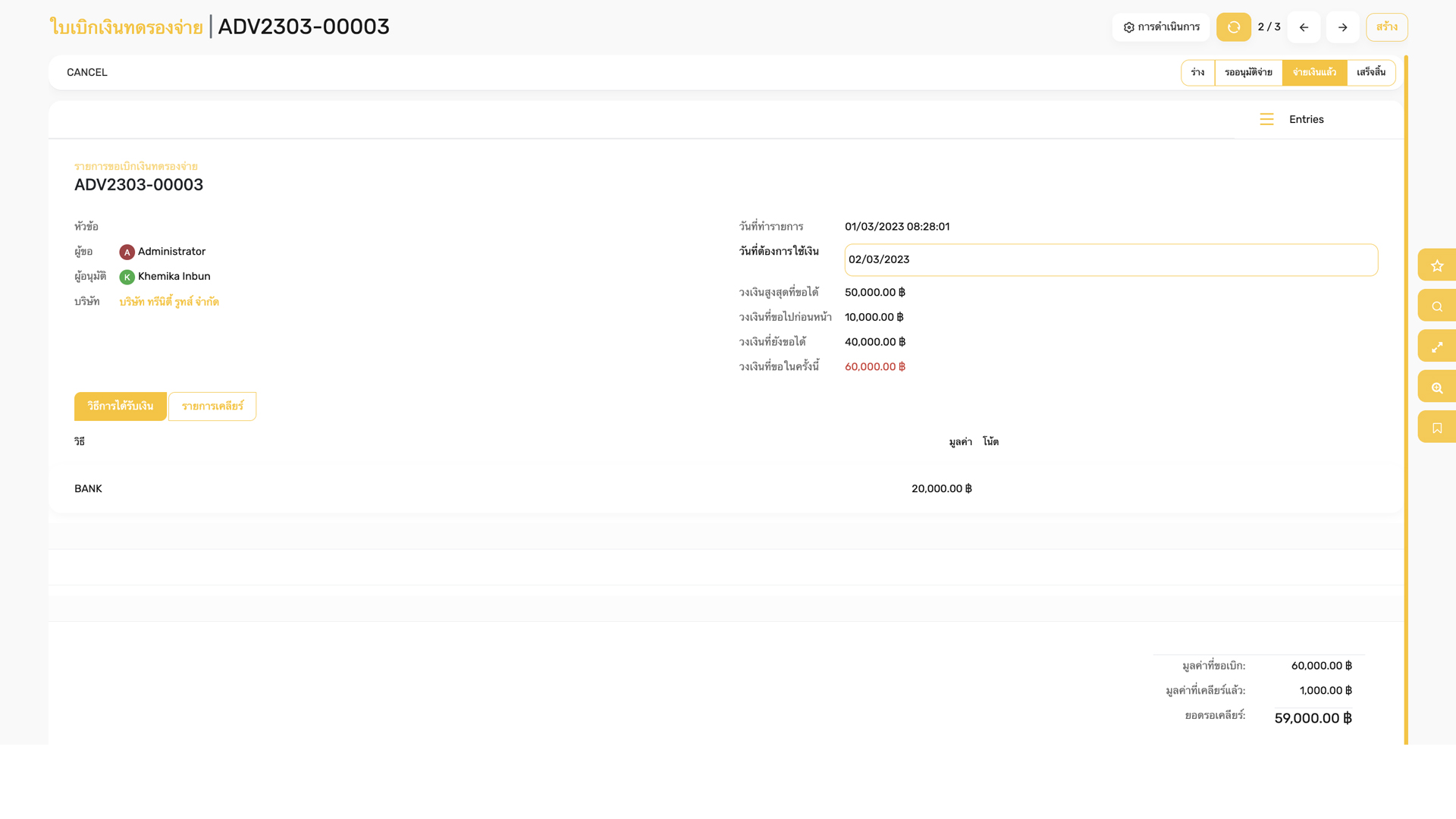This screenshot has height=819, width=1456.
Task: Select the BANK payment method row
Action: 88,489
